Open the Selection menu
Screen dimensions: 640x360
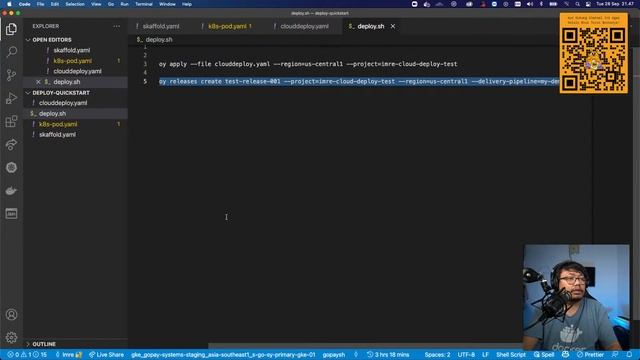(75, 4)
